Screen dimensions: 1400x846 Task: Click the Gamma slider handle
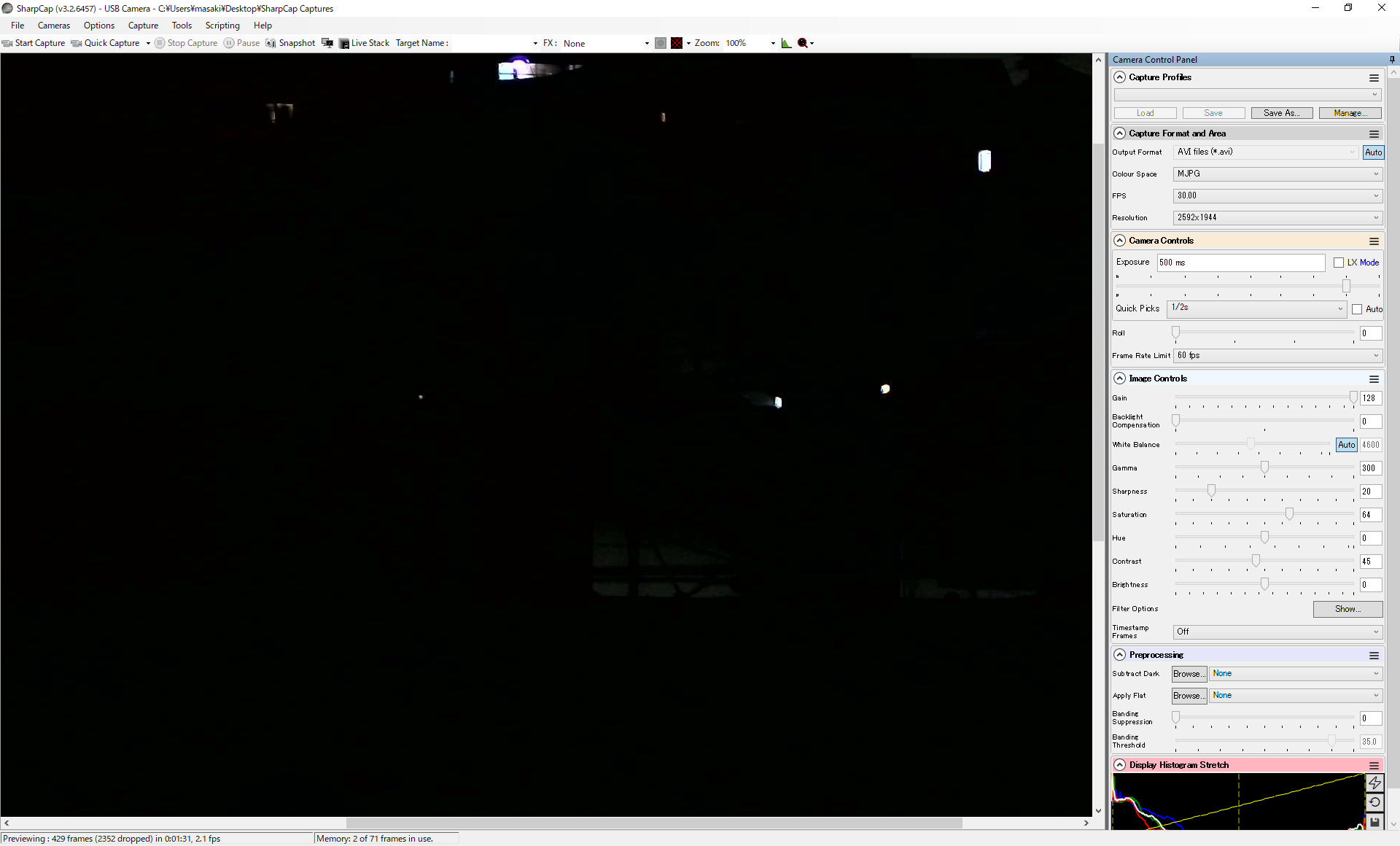click(x=1264, y=467)
